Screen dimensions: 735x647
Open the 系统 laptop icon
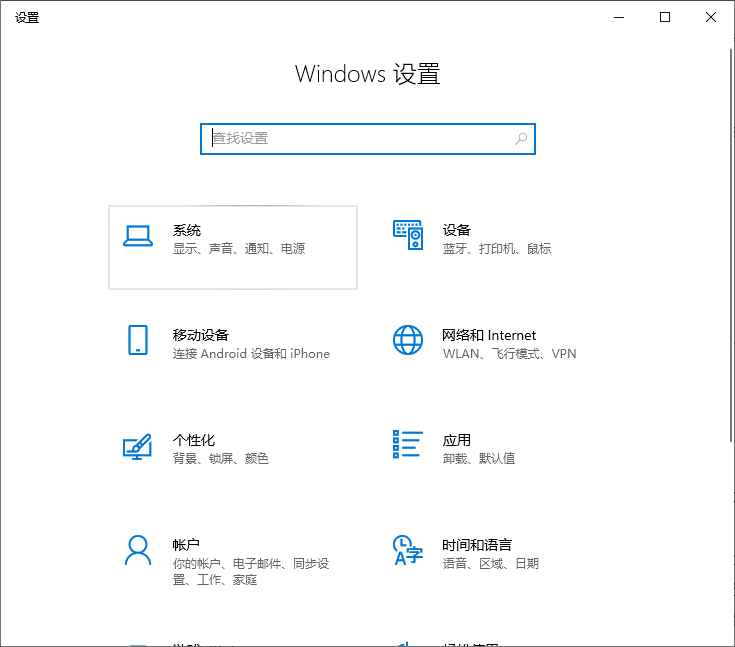click(x=138, y=236)
